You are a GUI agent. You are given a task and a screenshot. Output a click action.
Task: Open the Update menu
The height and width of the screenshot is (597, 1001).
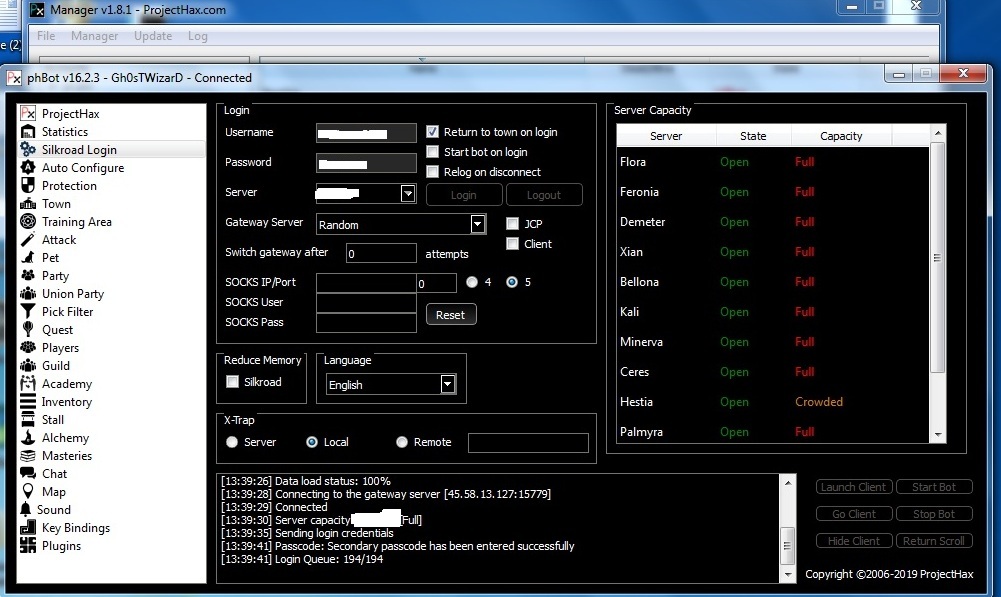point(152,36)
